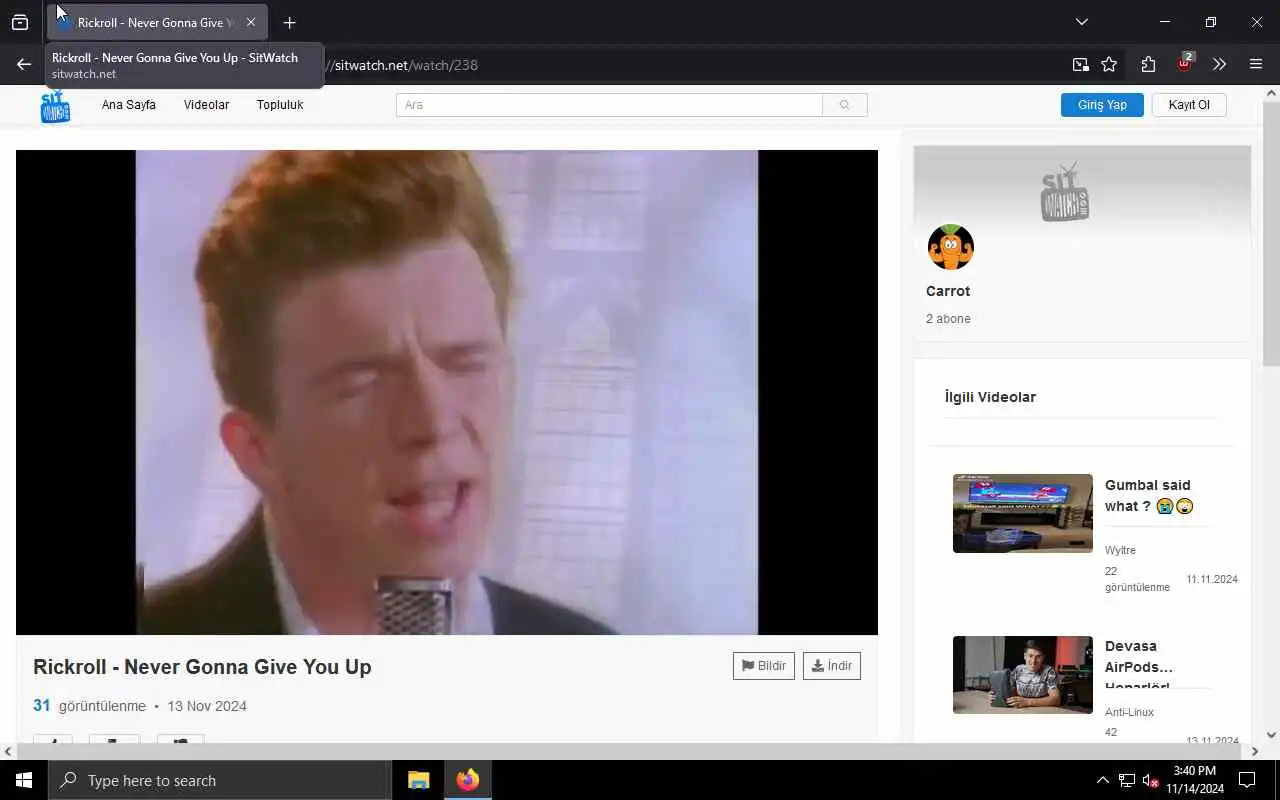Image resolution: width=1280 pixels, height=800 pixels.
Task: Click the scroll-right arrow of horizontal scrollbar
Action: pos(1255,751)
